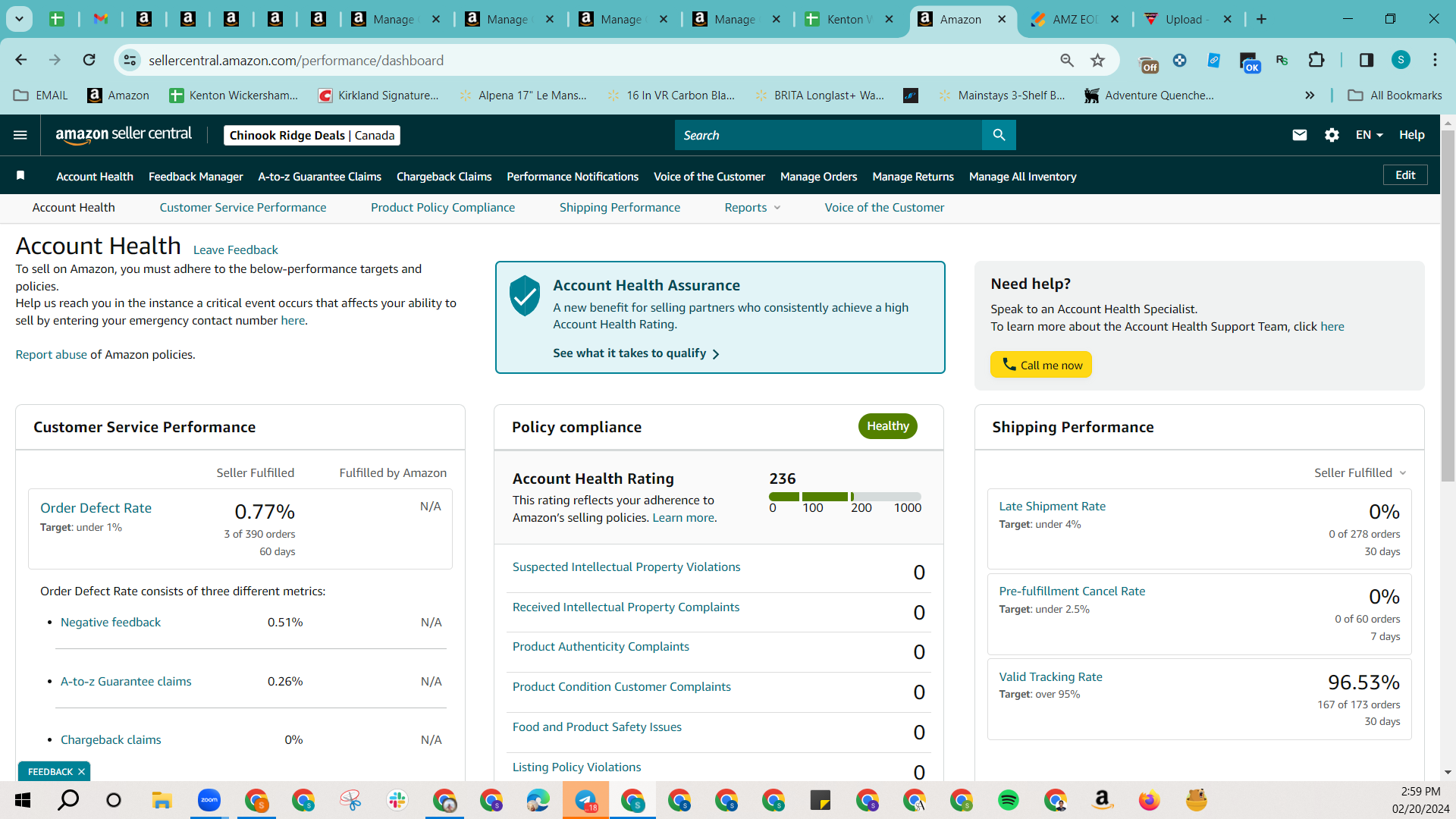Open the Valid Tracking Rate link
Image resolution: width=1456 pixels, height=819 pixels.
click(x=1050, y=677)
